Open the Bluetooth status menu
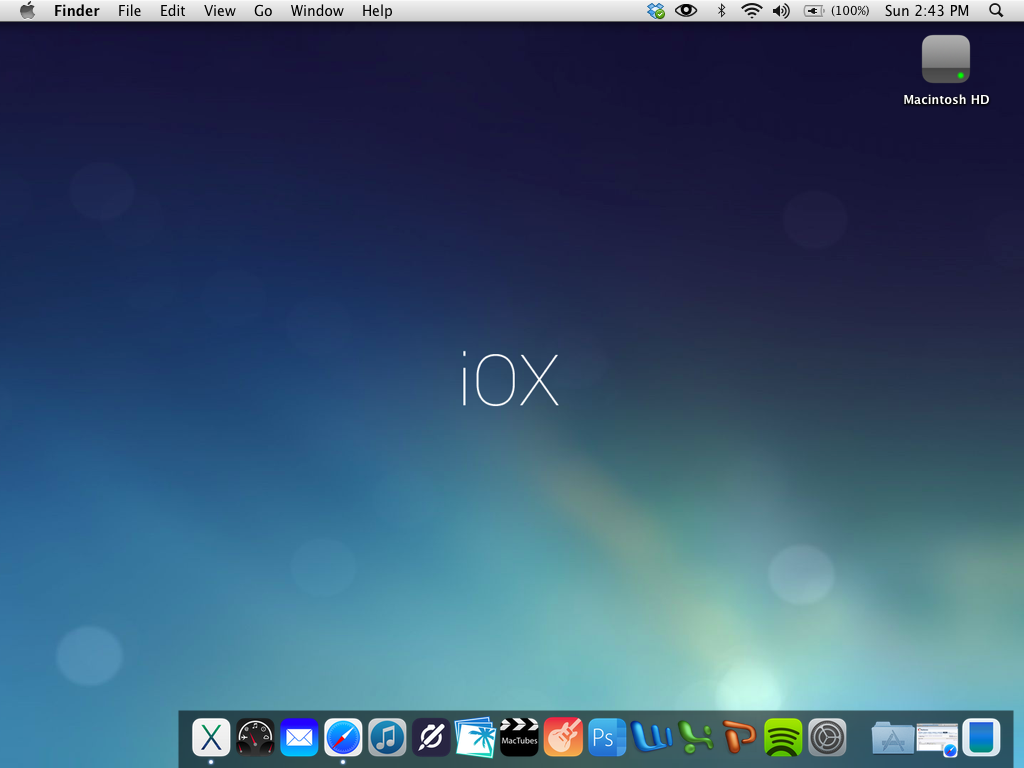 [x=722, y=10]
